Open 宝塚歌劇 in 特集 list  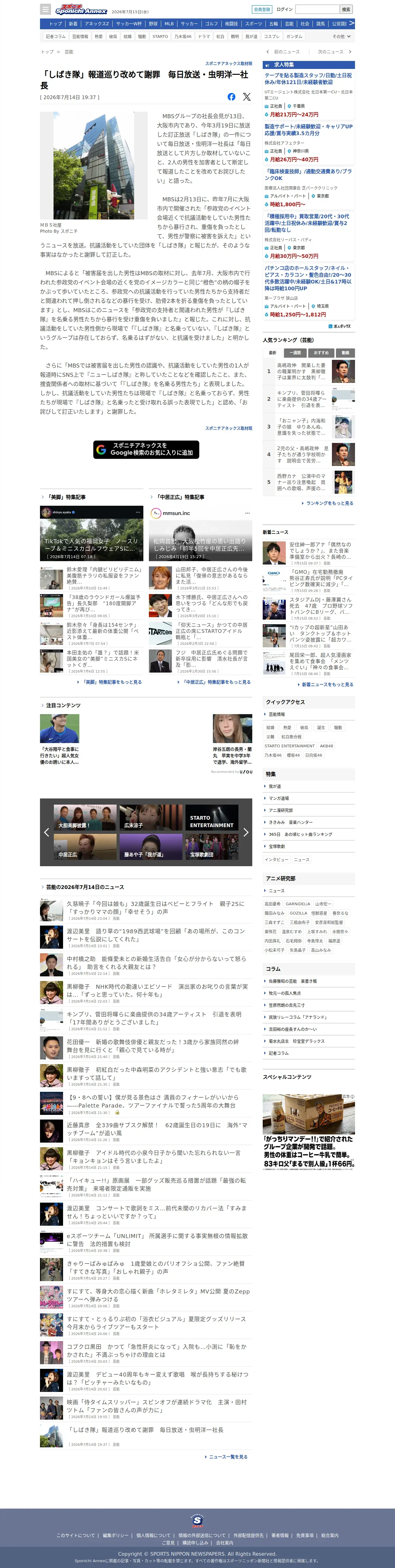click(x=276, y=846)
